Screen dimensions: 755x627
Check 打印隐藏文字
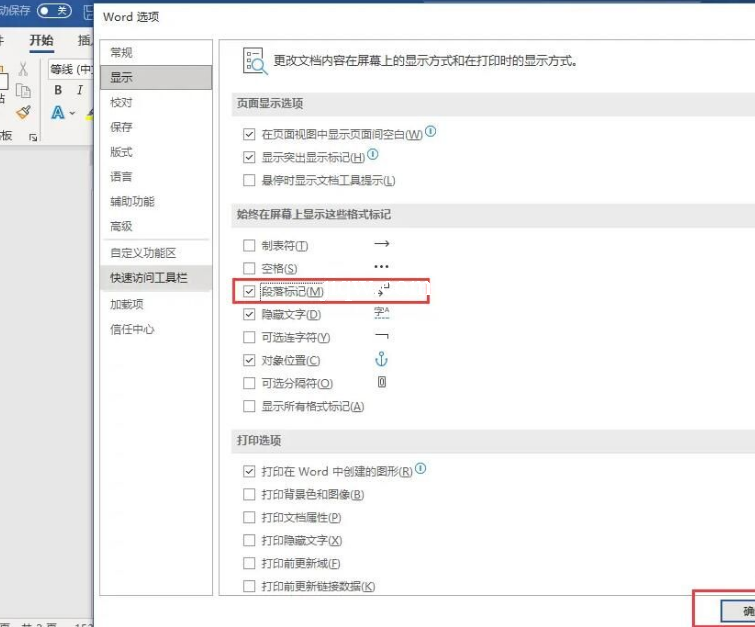(x=249, y=540)
